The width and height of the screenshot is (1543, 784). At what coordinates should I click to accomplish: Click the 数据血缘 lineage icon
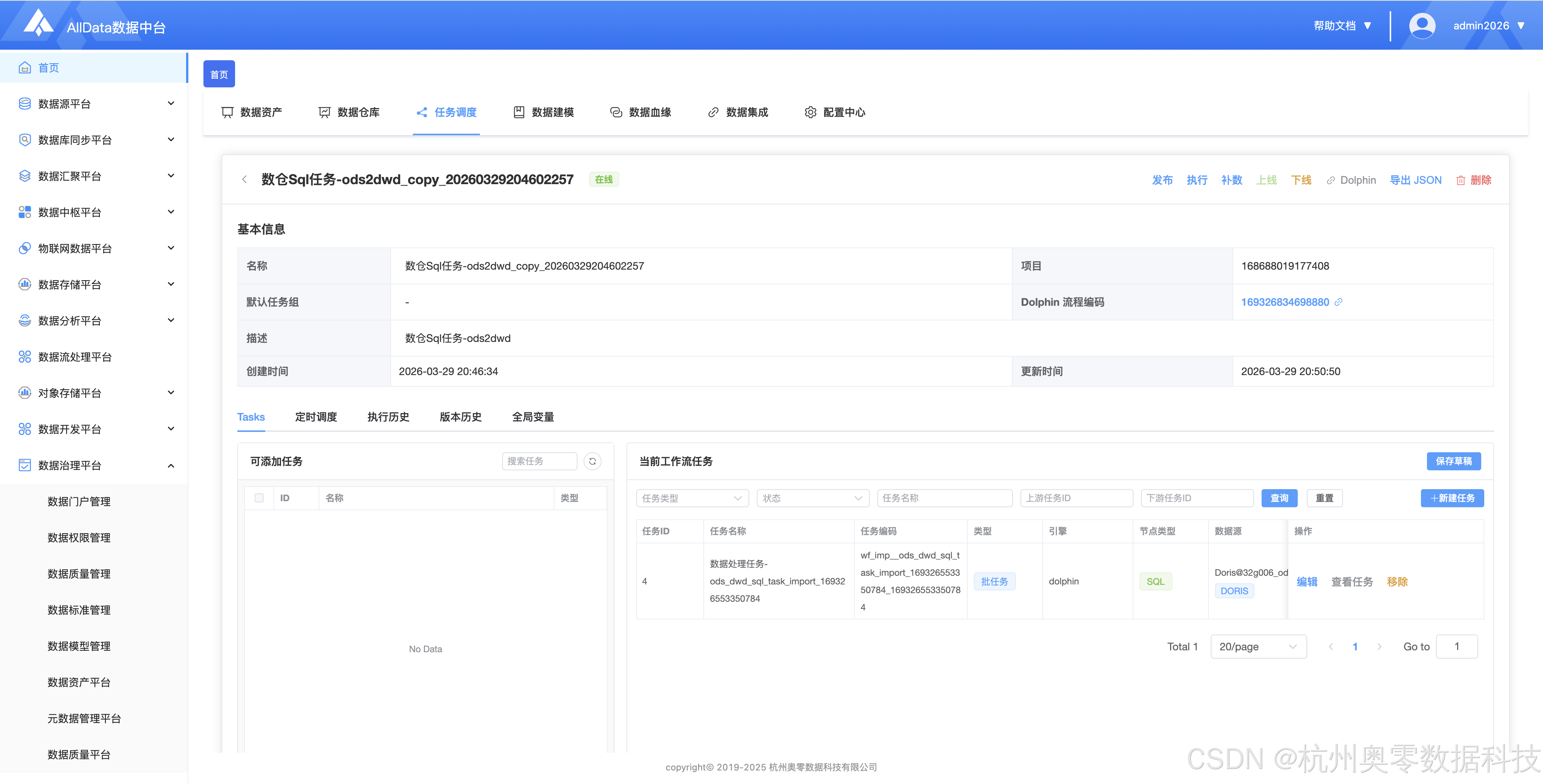[616, 113]
